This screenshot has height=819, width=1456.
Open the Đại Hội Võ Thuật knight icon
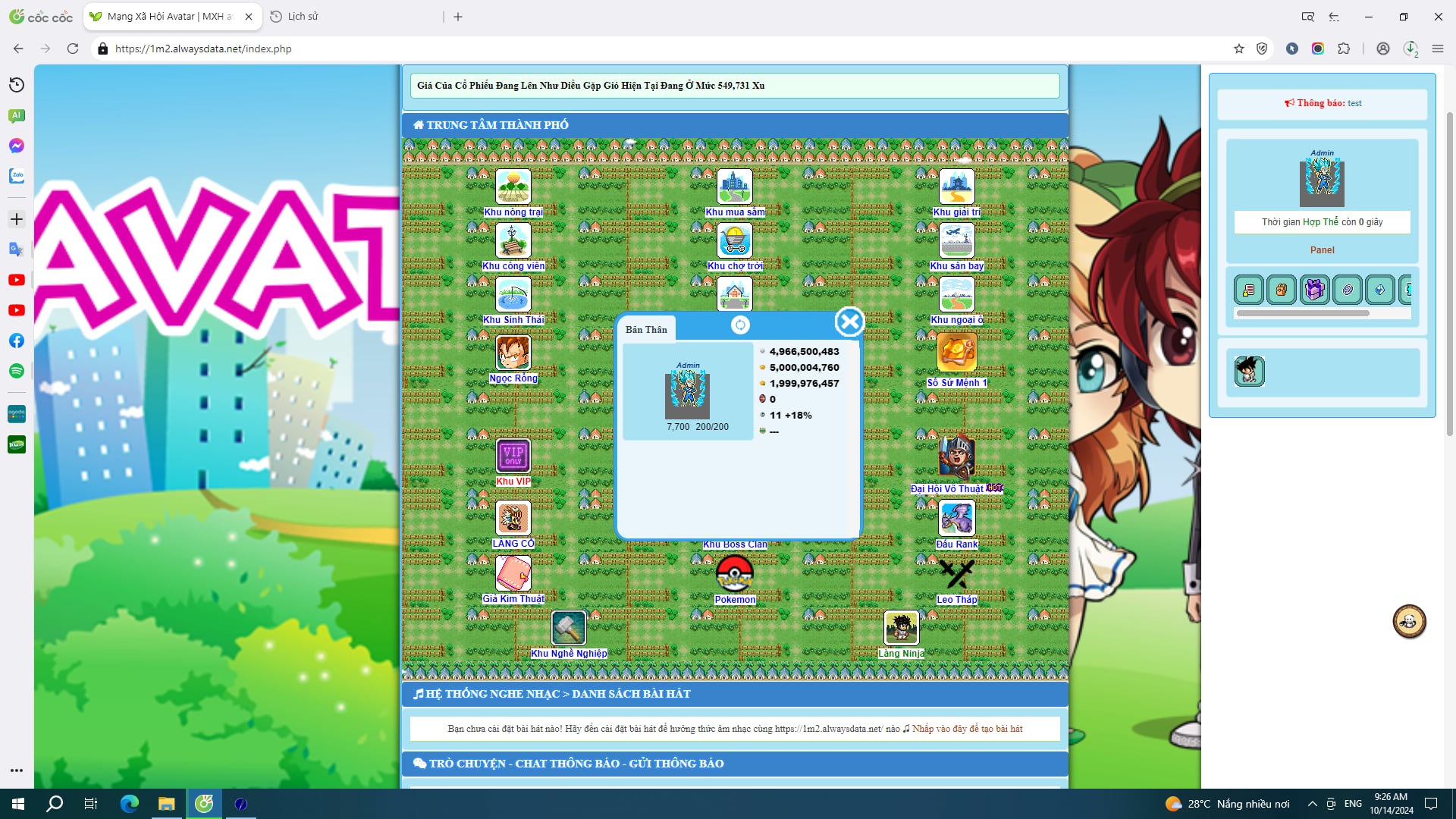tap(956, 457)
